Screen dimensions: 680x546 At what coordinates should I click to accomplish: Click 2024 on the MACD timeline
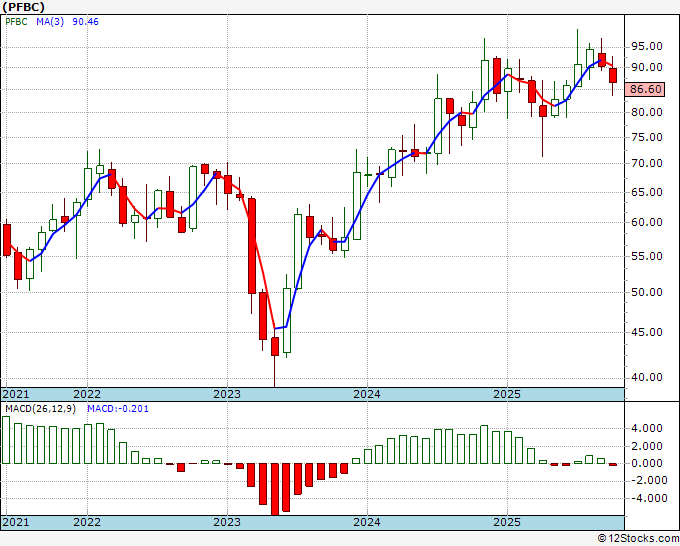pos(367,522)
